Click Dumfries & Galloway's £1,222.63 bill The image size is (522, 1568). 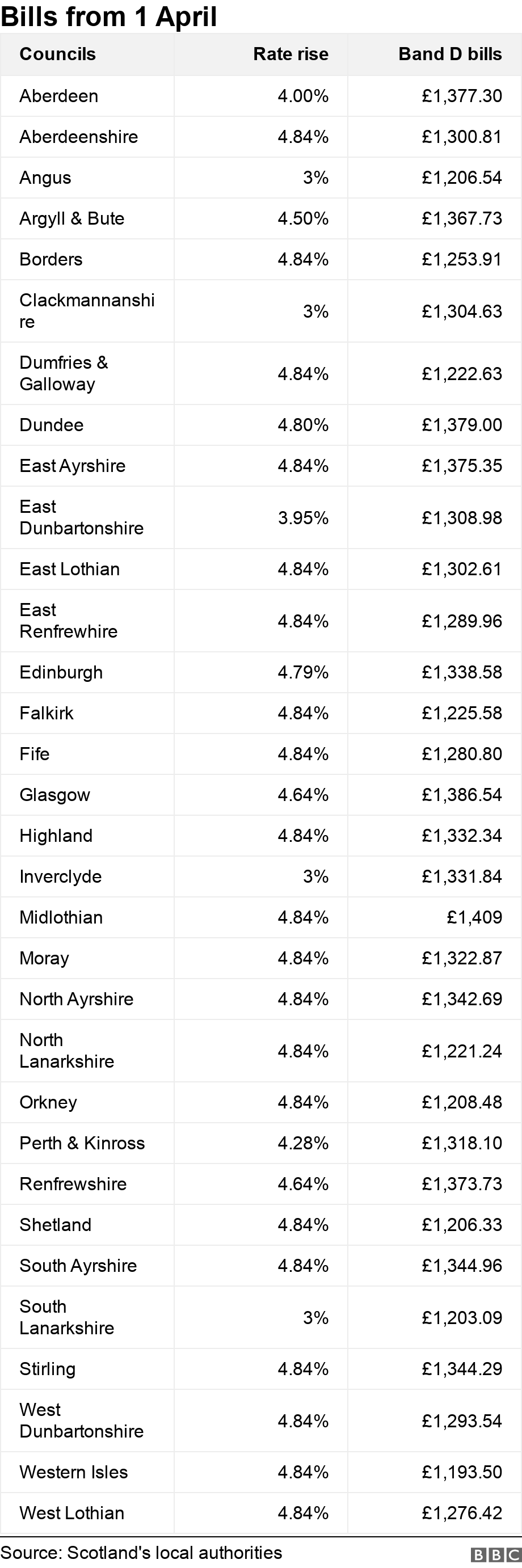462,374
